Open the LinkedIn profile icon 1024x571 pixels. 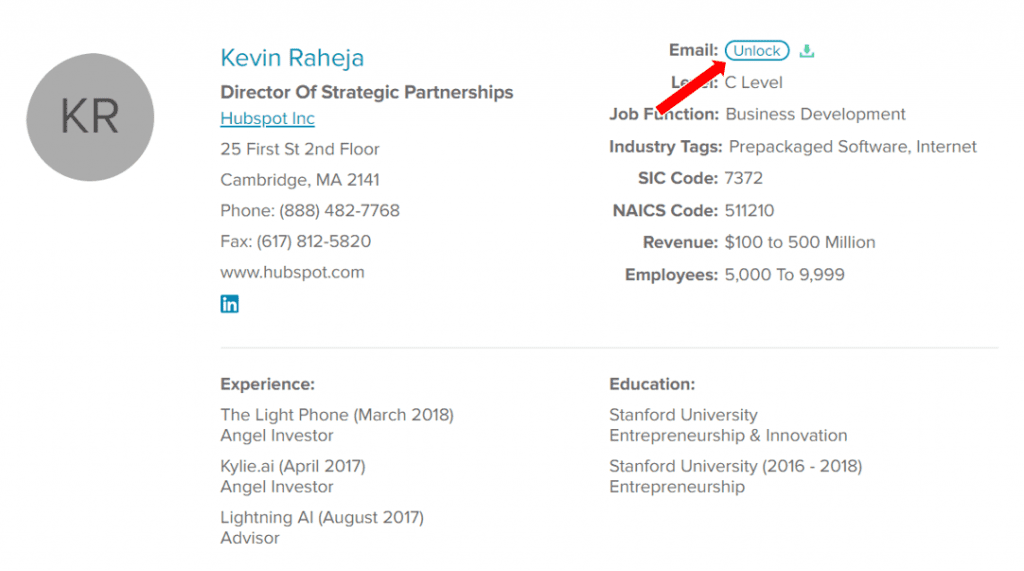(x=229, y=304)
